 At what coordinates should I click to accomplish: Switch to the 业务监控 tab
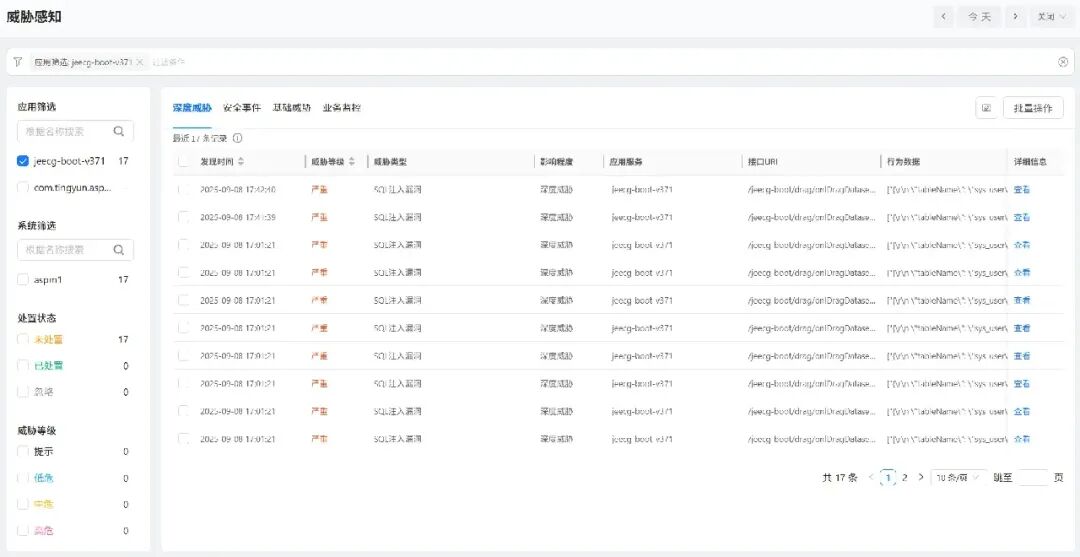(x=342, y=108)
